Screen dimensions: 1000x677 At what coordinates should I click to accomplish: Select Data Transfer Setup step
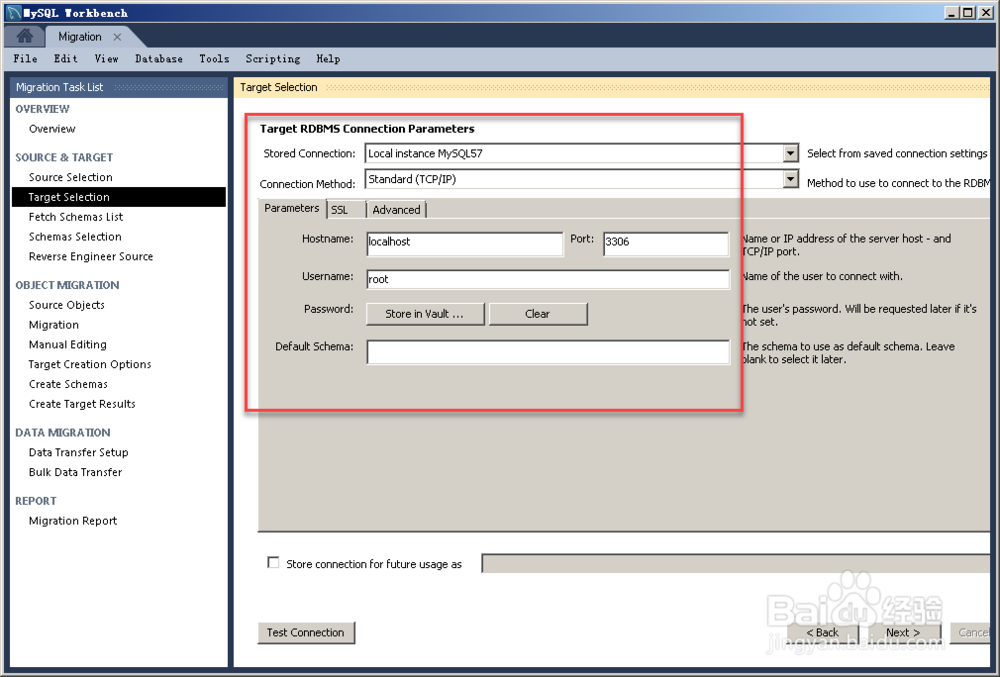coord(78,452)
